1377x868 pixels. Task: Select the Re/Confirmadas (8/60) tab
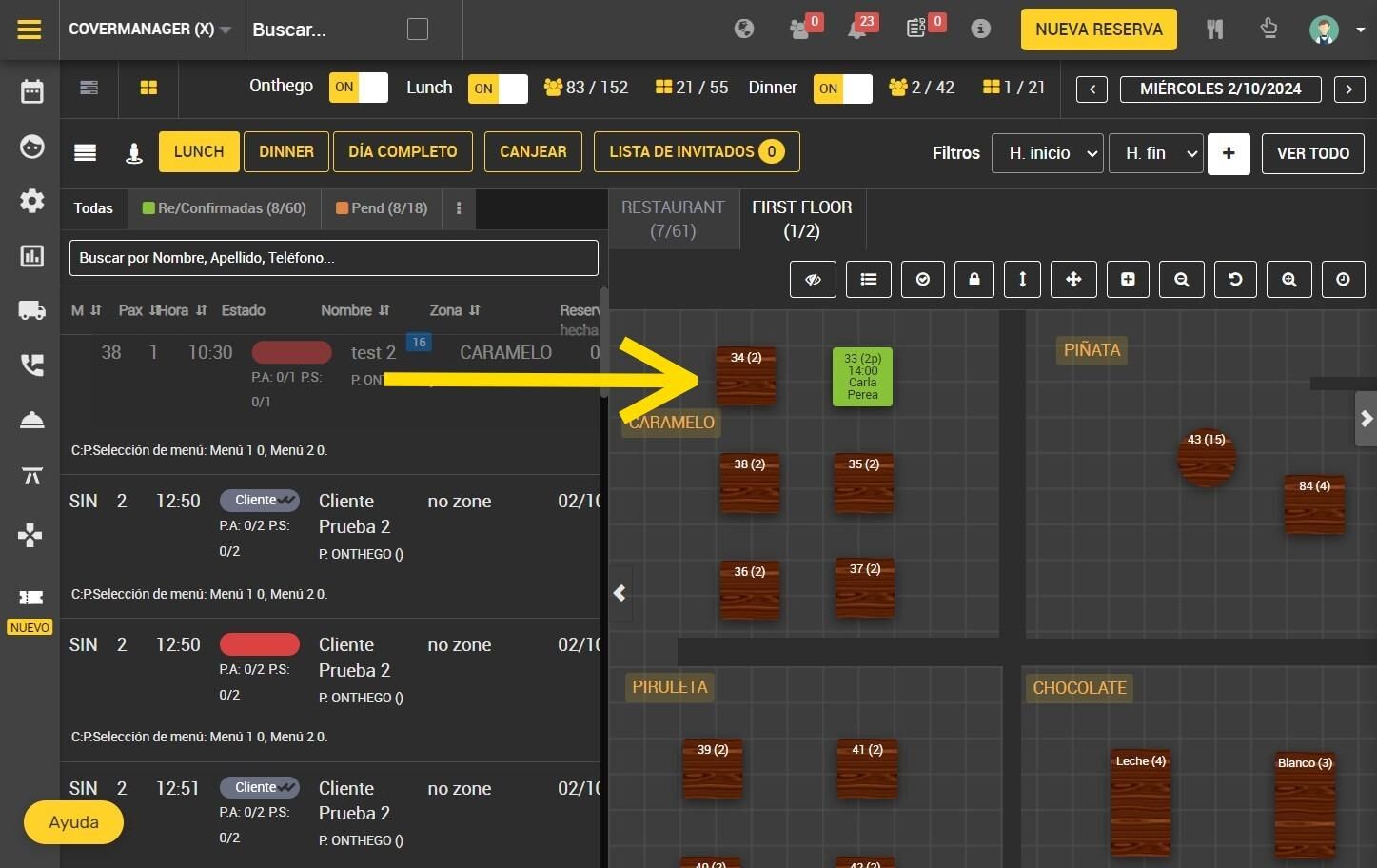225,208
